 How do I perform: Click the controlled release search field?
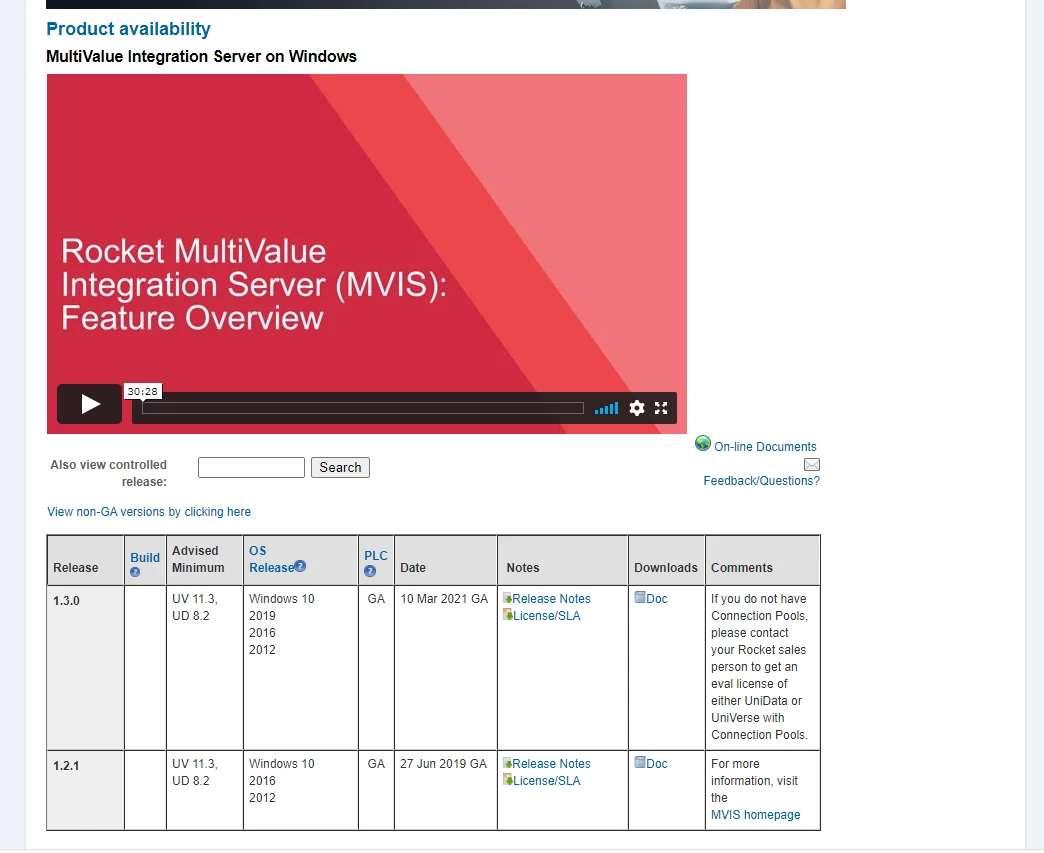pos(251,467)
